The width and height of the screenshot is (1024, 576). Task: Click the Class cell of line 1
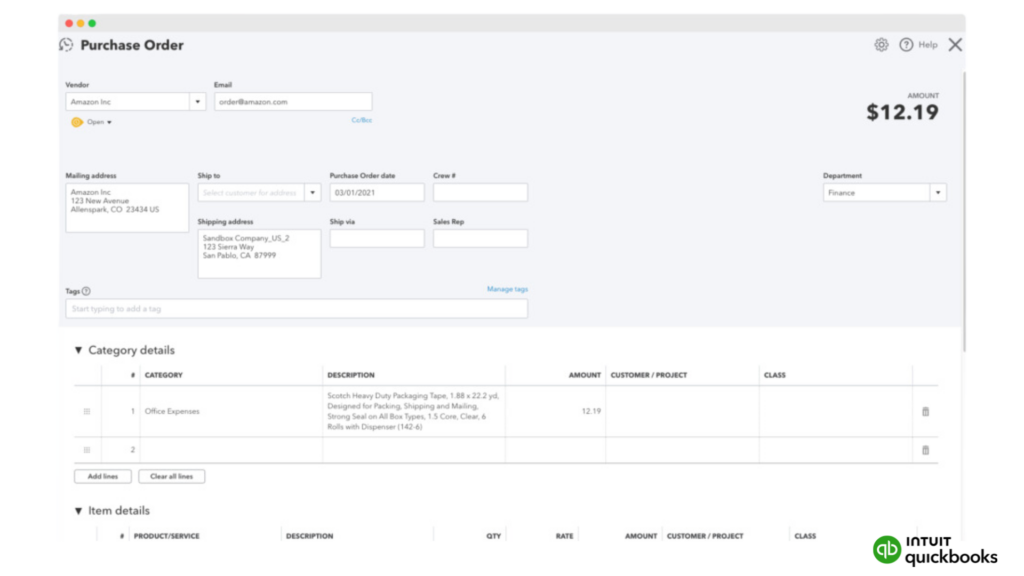[x=836, y=411]
